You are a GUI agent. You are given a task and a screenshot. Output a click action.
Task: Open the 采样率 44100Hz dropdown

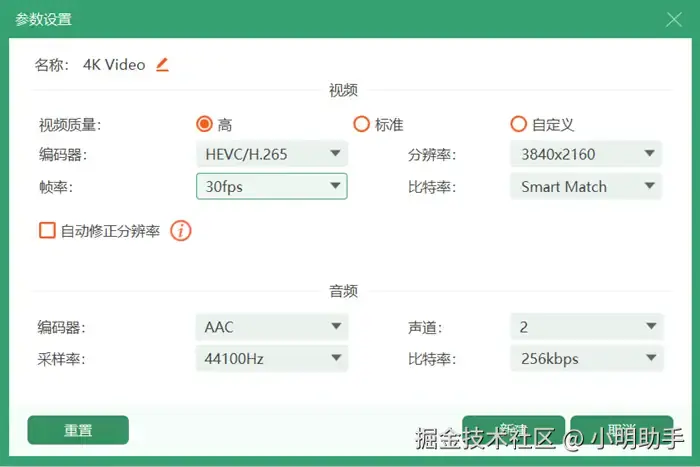(x=272, y=359)
